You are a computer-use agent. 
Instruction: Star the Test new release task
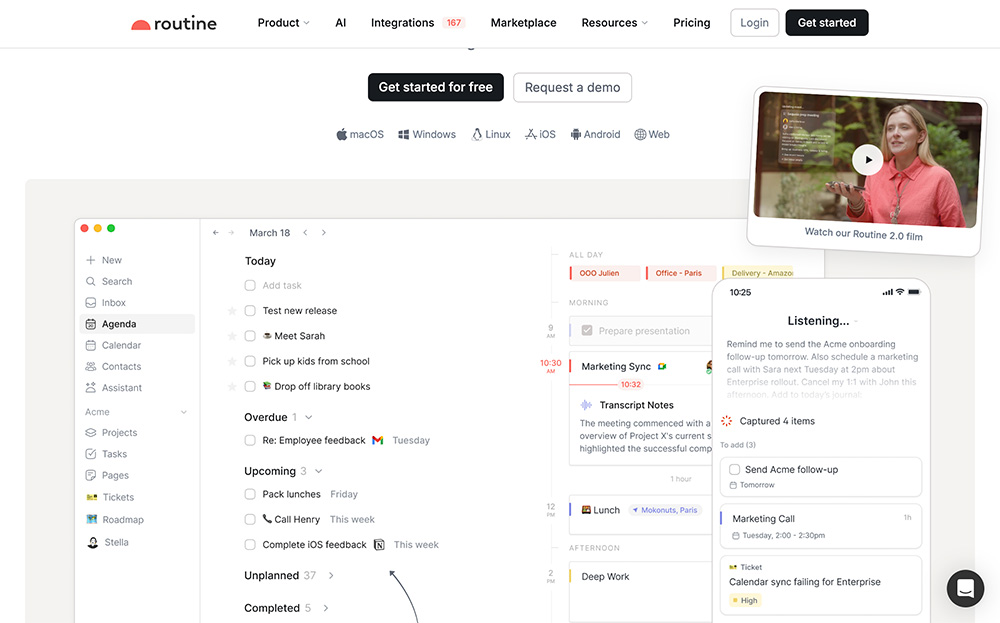point(232,311)
